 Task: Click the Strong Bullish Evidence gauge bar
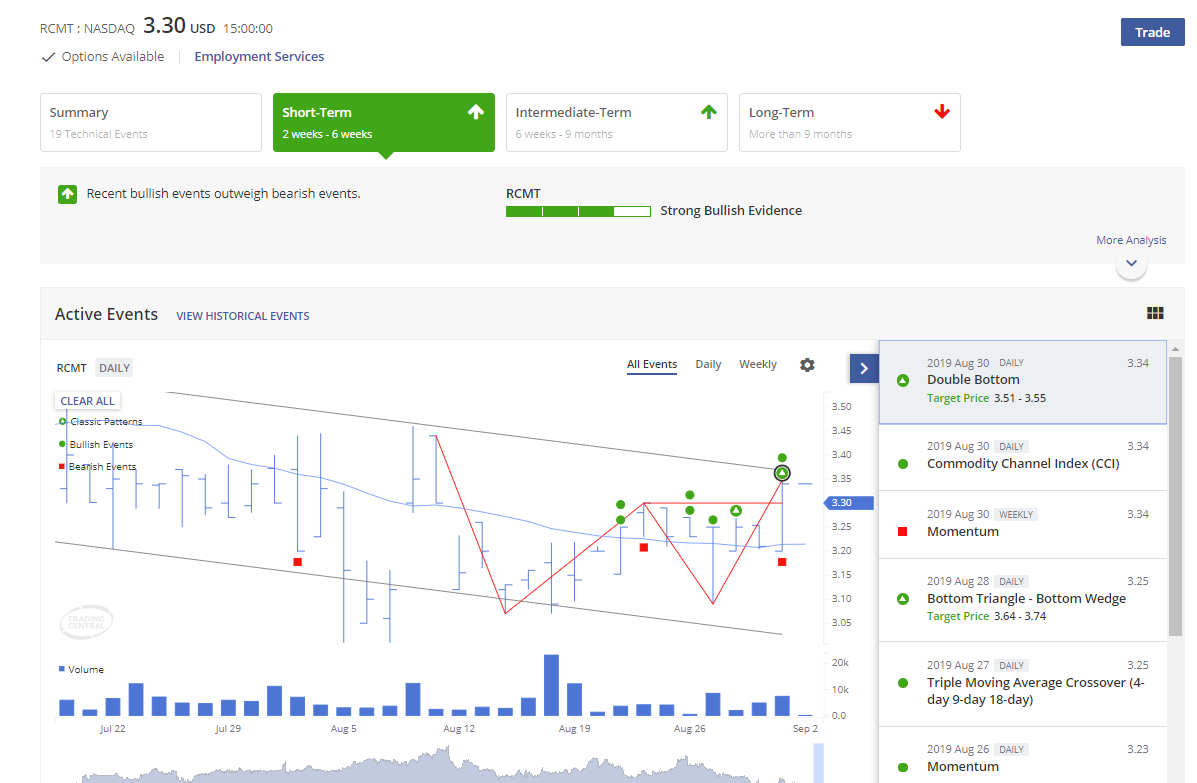tap(578, 211)
